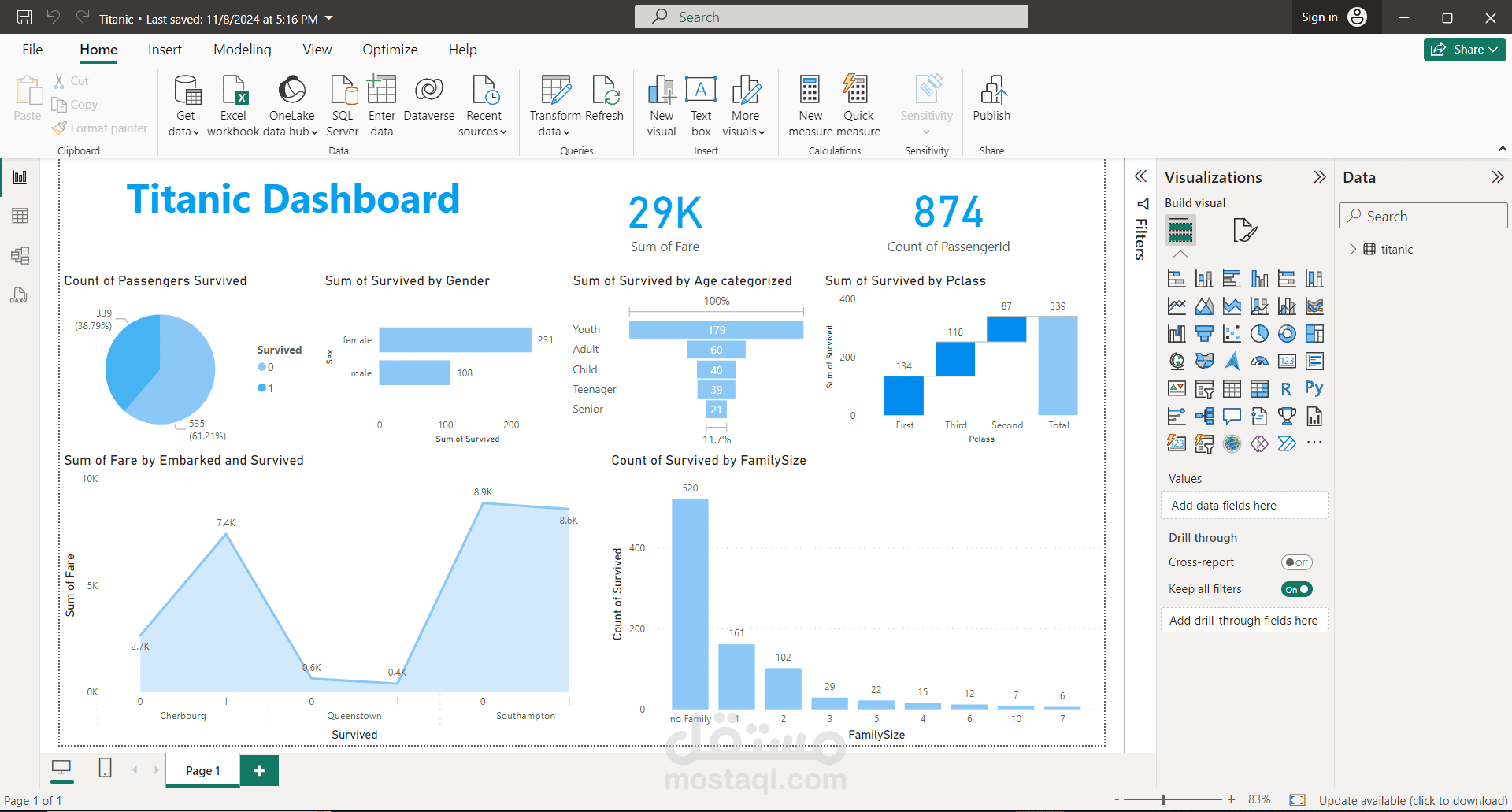1512x812 pixels.
Task: Switch to Report view sidebar icon
Action: pyautogui.click(x=20, y=177)
